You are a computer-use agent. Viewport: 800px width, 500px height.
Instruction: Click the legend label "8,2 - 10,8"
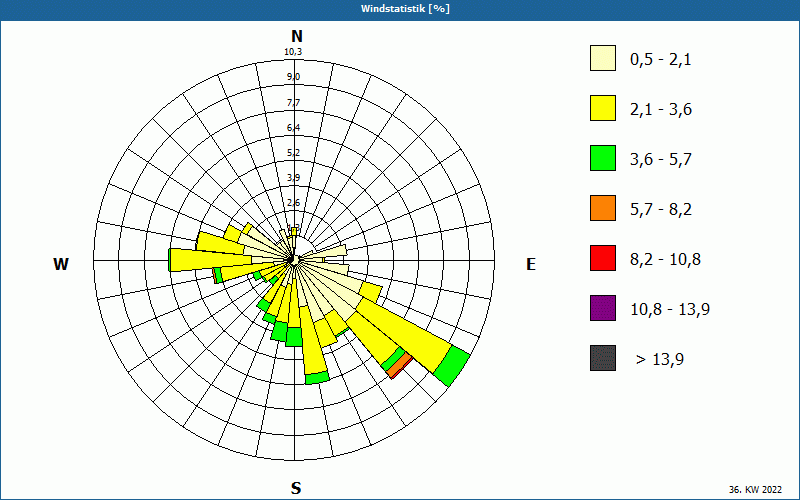[x=665, y=260]
